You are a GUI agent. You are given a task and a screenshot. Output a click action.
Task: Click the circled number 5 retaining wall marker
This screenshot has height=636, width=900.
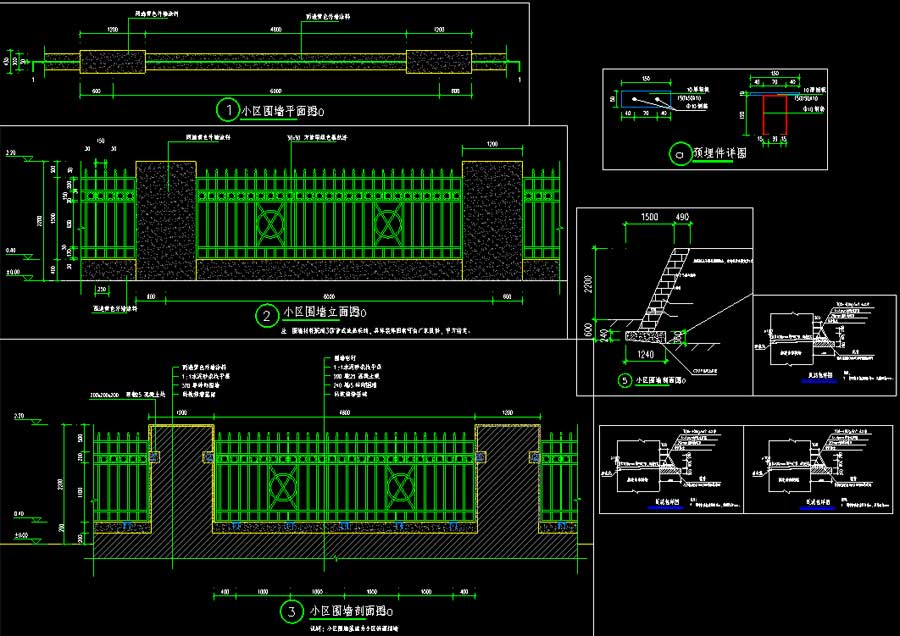click(625, 380)
